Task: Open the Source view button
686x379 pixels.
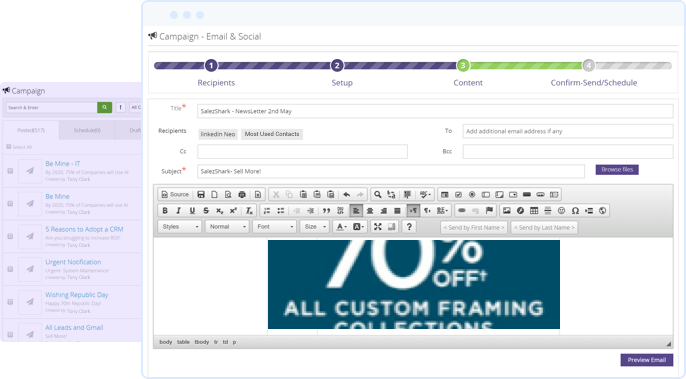Action: pyautogui.click(x=175, y=194)
